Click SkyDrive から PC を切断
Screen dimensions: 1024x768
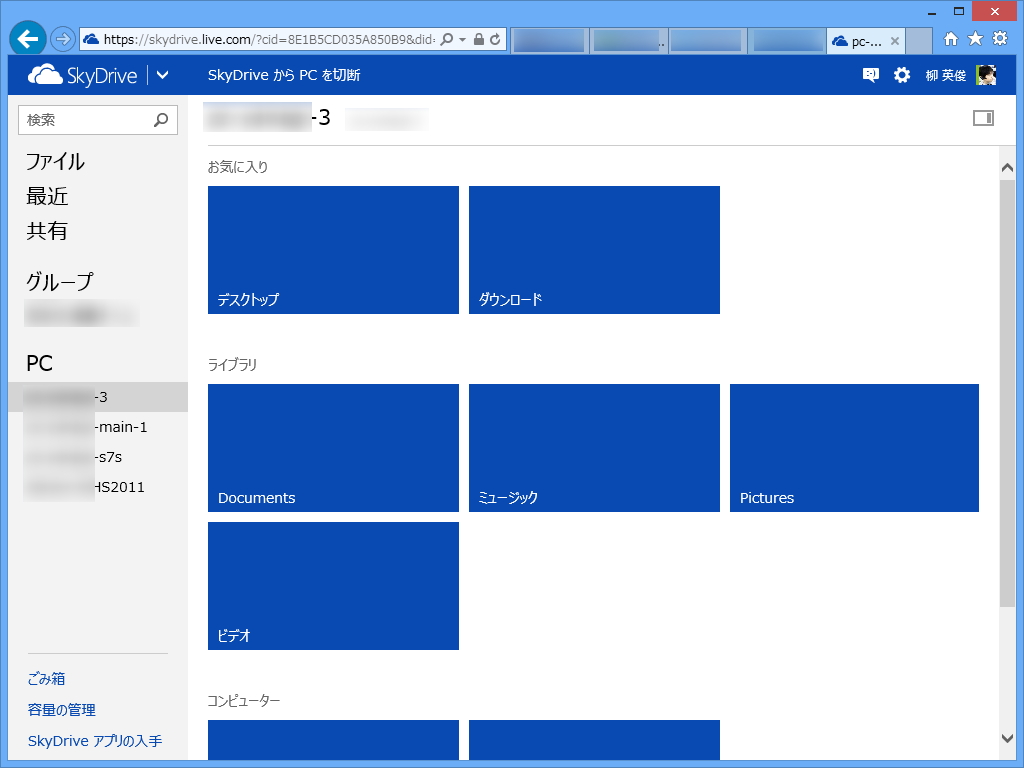[x=283, y=74]
